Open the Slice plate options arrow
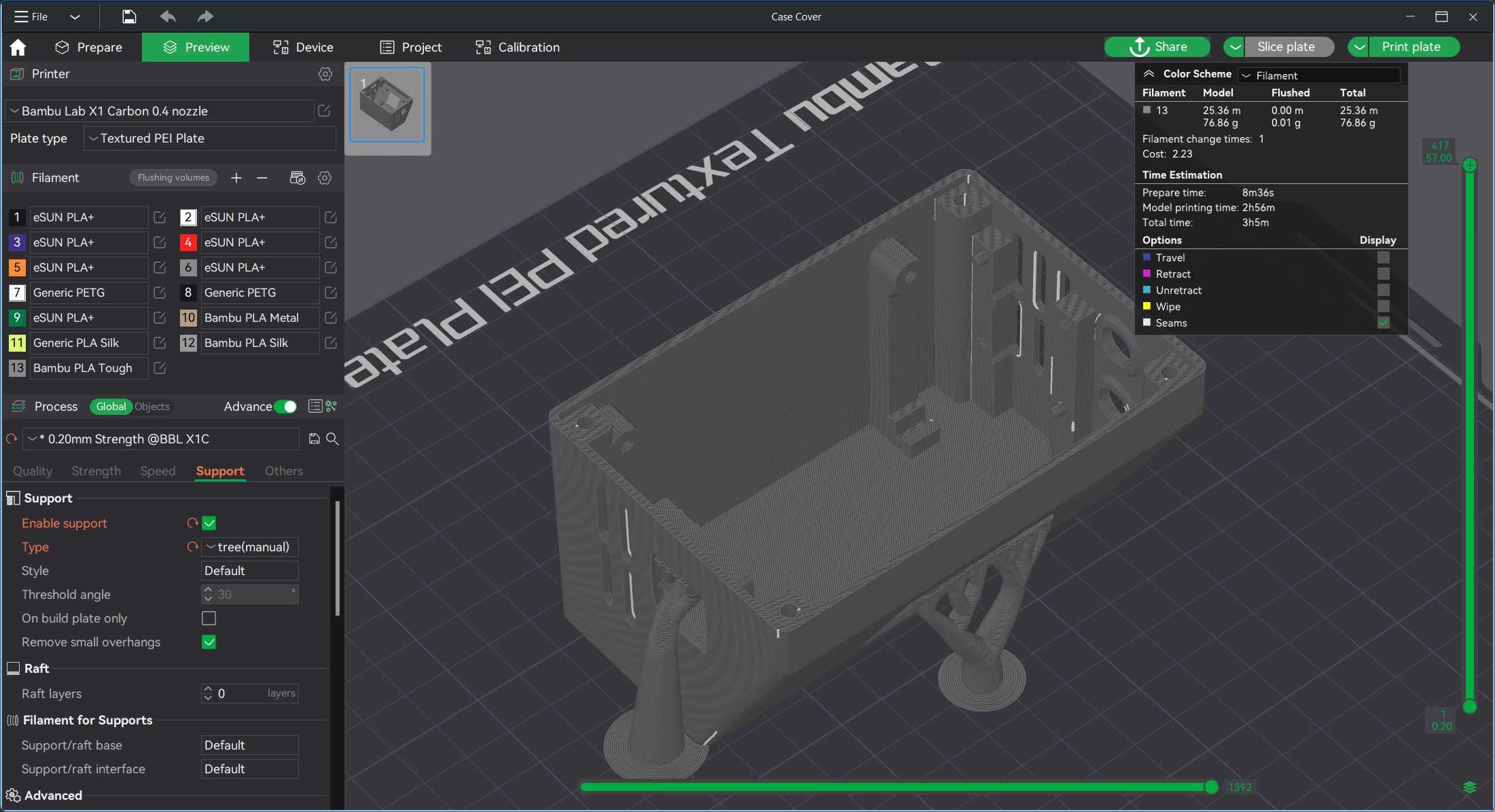Screen dimensions: 1495x812 1234,47
